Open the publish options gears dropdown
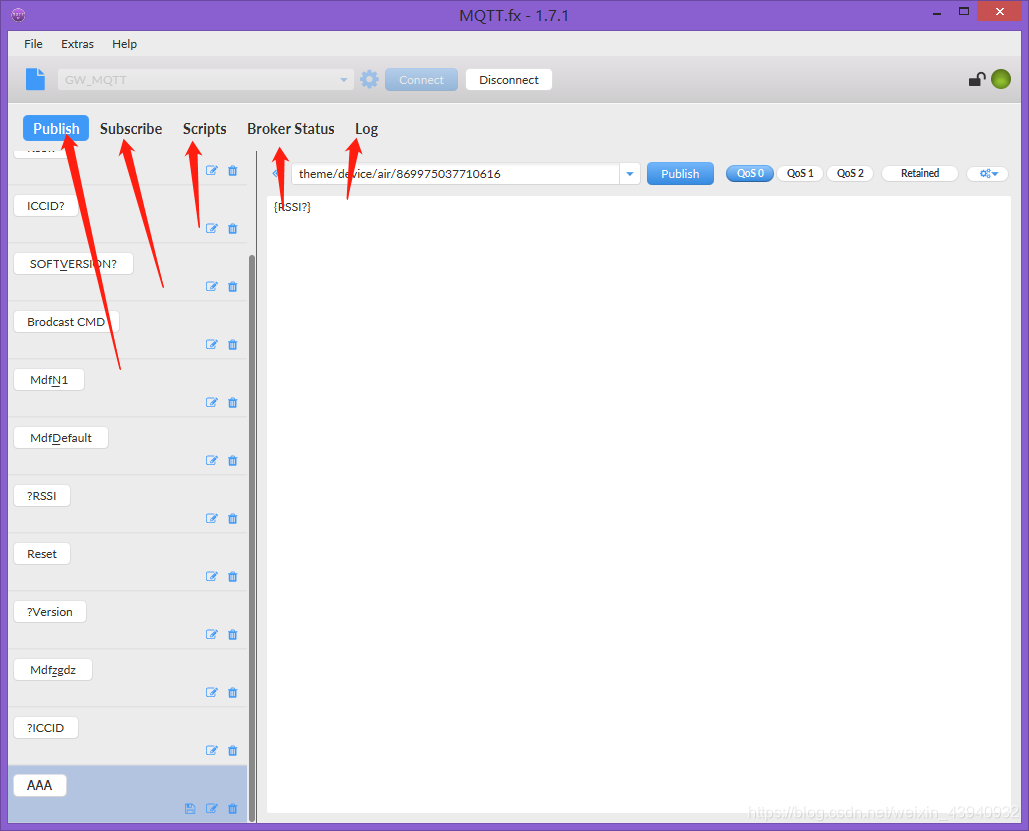 (x=988, y=173)
